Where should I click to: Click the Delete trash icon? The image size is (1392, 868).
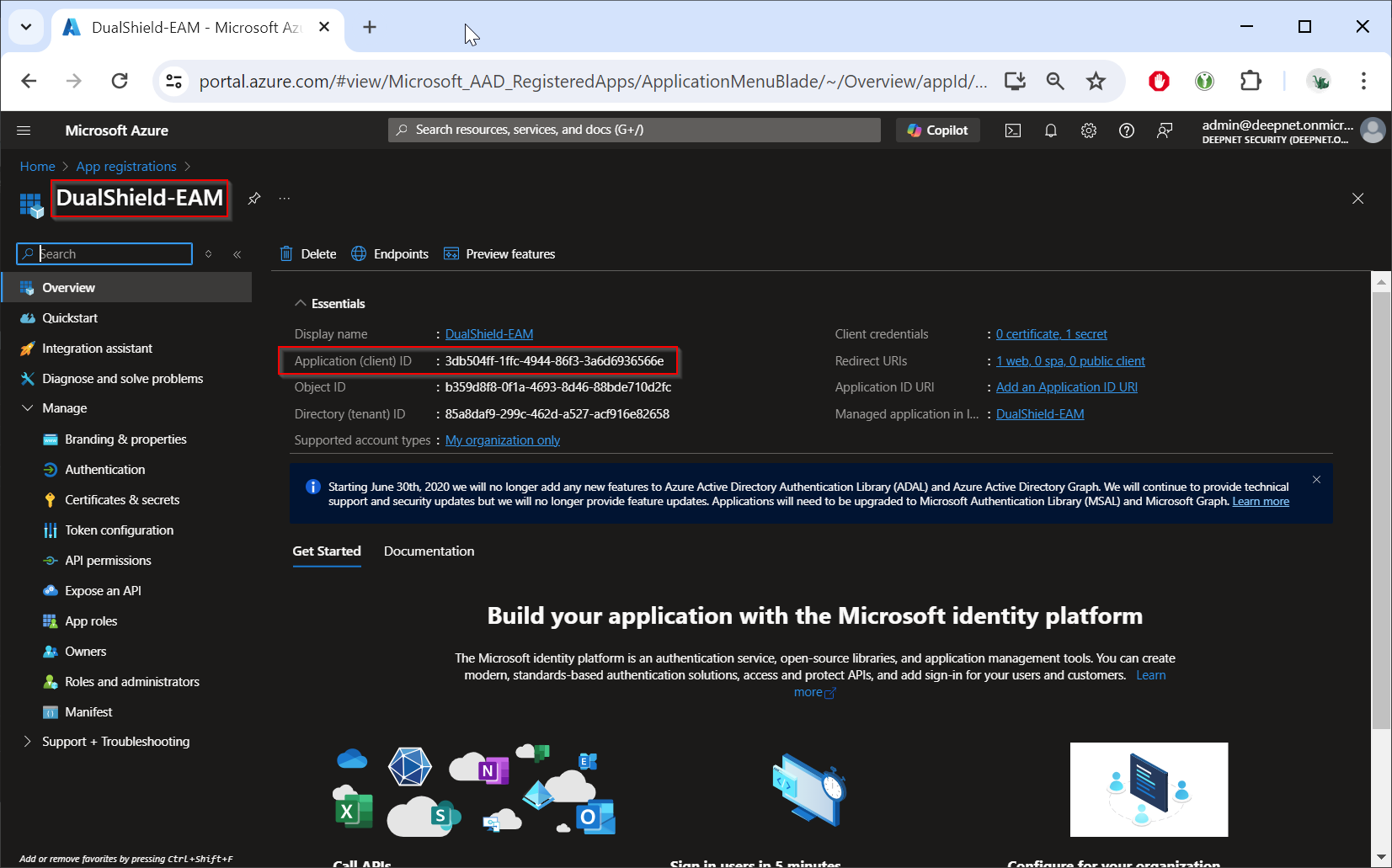click(286, 254)
